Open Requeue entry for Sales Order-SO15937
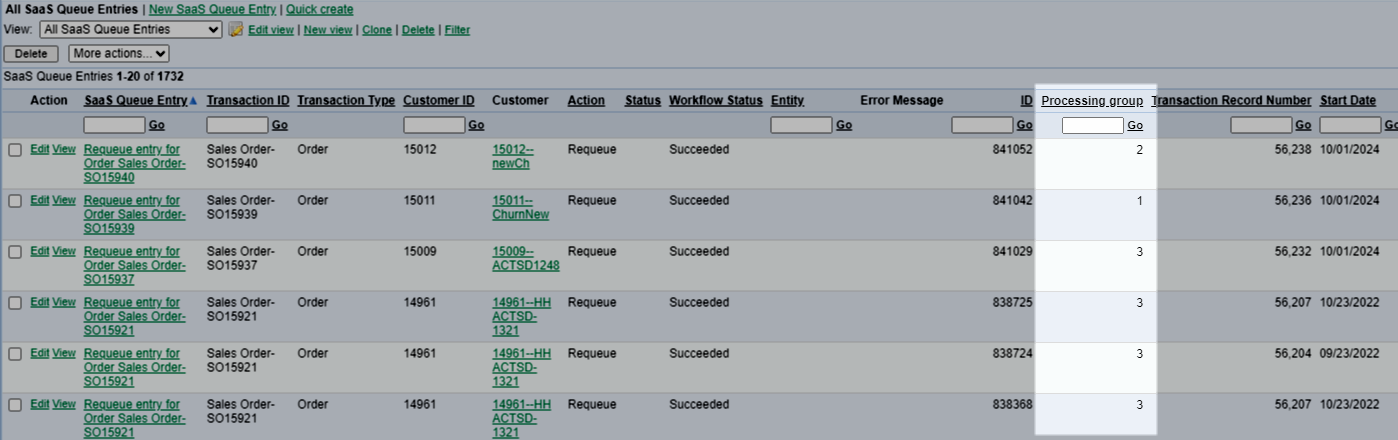1398x440 pixels. coord(134,265)
